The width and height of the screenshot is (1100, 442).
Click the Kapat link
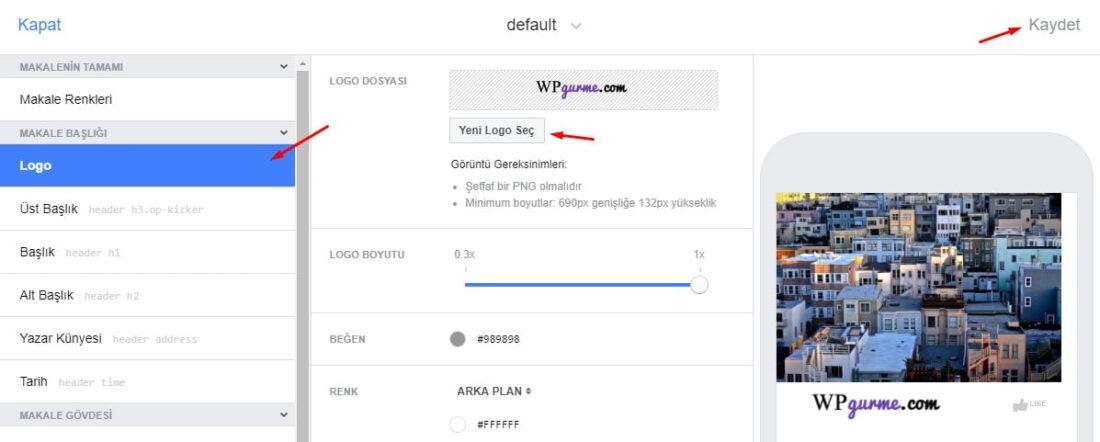point(39,25)
